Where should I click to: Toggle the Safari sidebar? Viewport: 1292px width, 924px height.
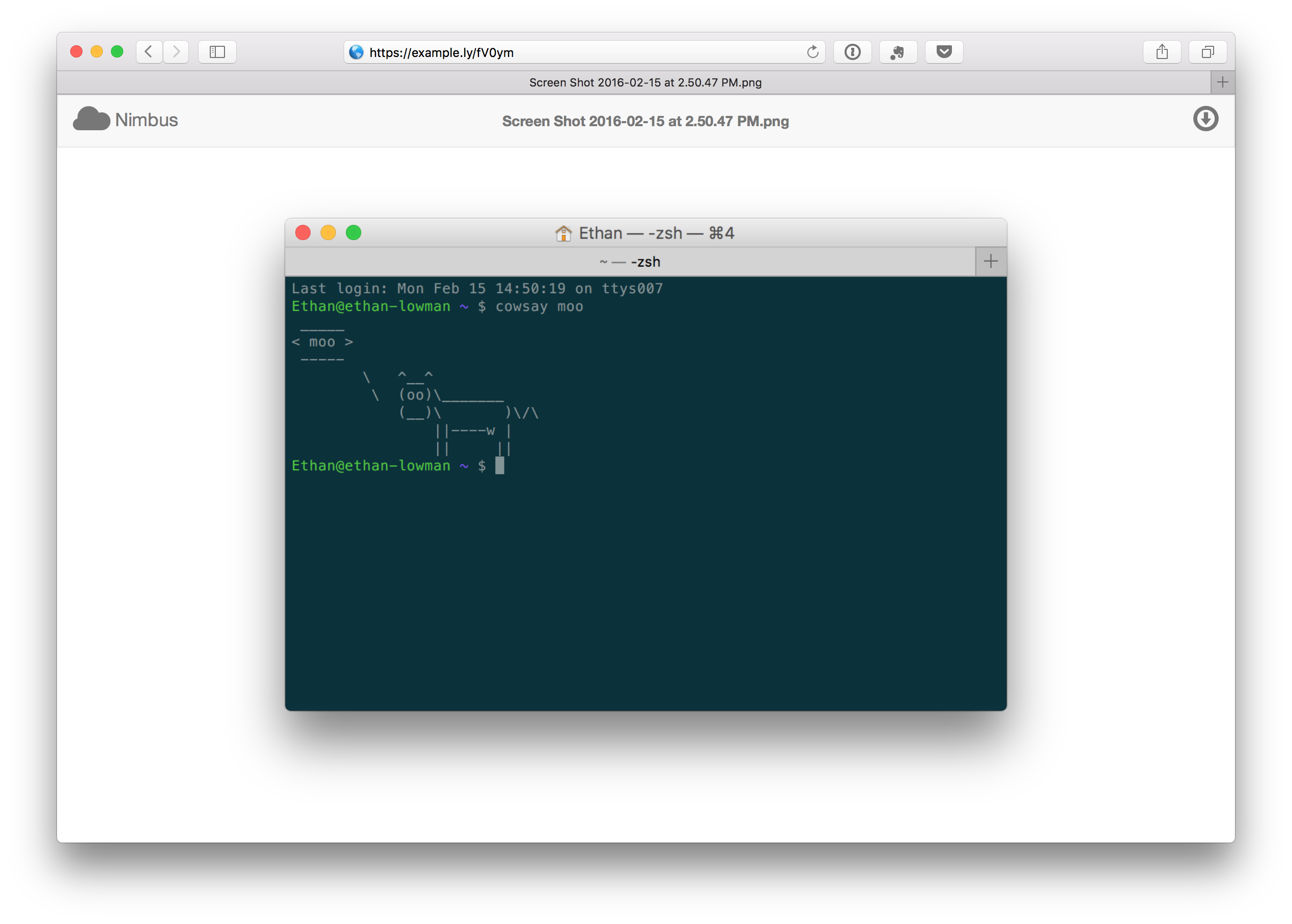(217, 52)
